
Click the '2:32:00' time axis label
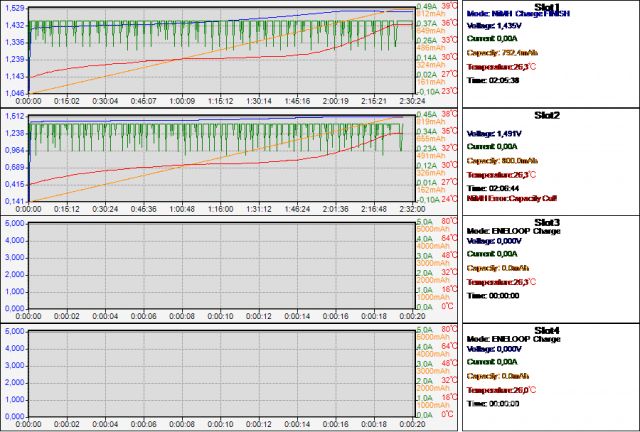412,209
